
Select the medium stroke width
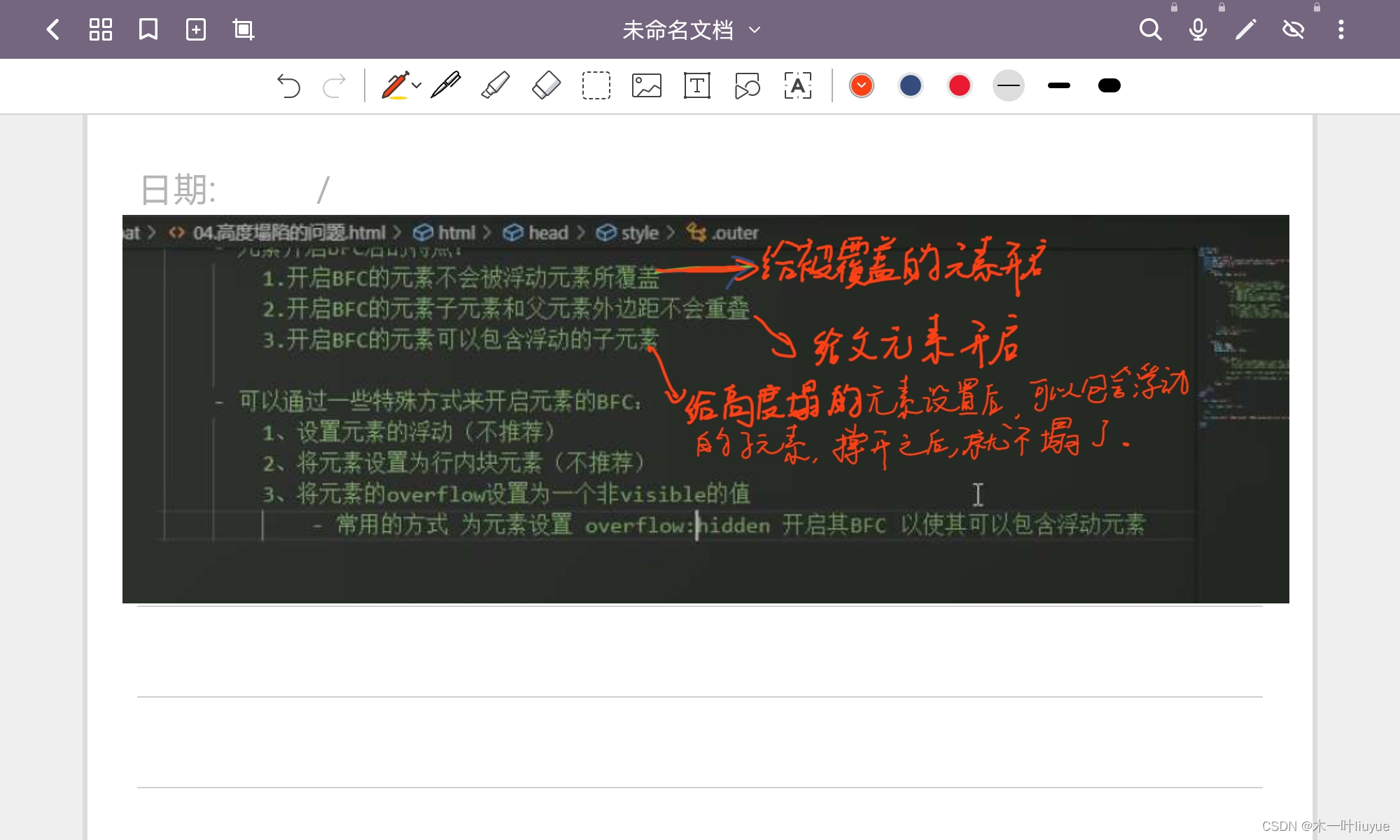1059,85
